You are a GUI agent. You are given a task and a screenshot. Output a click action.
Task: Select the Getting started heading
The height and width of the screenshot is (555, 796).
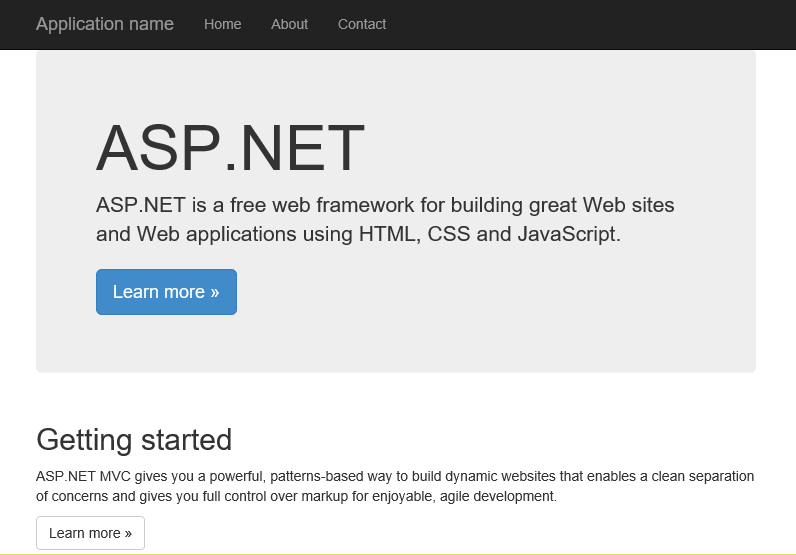coord(134,439)
